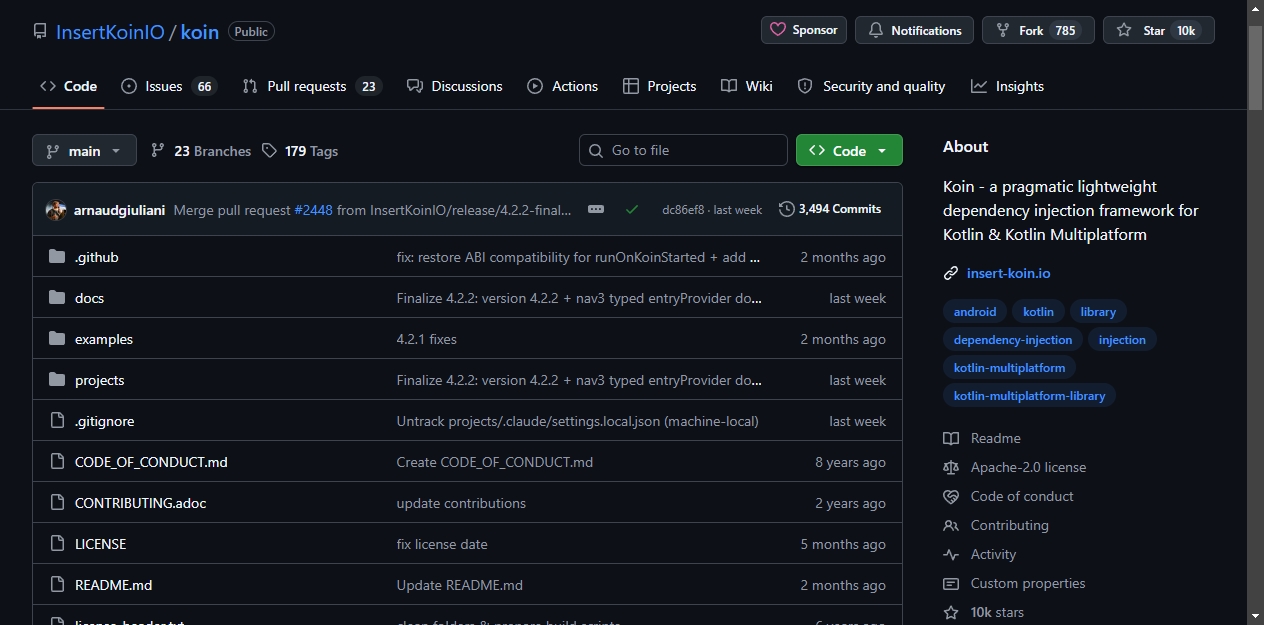Viewport: 1264px width, 625px height.
Task: Open the Insights tab
Action: pyautogui.click(x=1007, y=86)
